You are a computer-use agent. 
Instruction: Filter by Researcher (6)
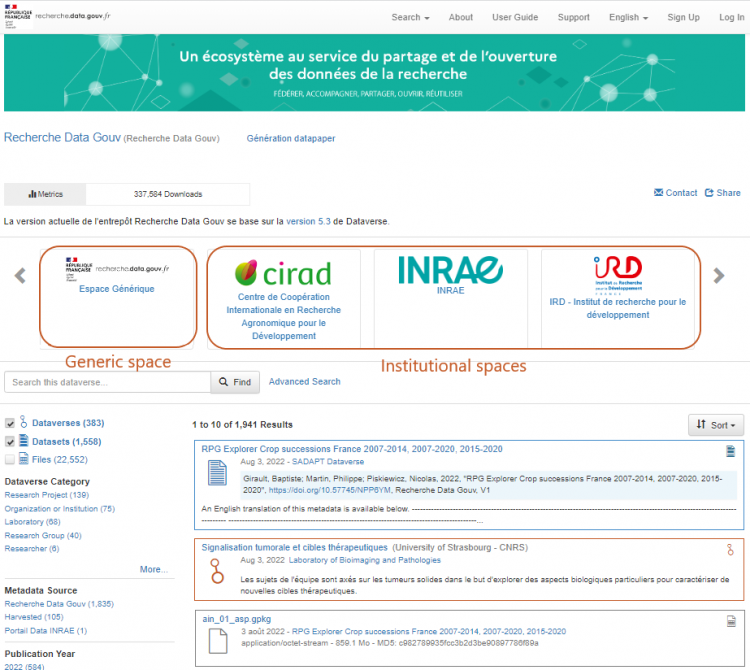pos(32,549)
